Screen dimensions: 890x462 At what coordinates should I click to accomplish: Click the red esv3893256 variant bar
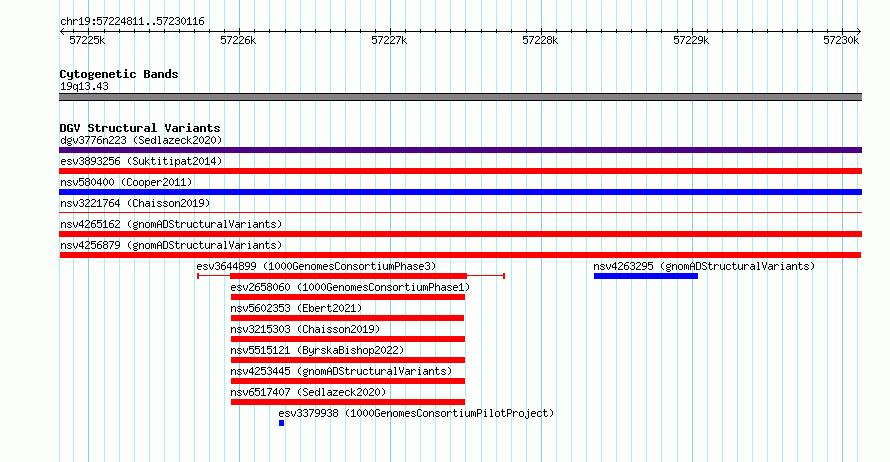click(460, 171)
